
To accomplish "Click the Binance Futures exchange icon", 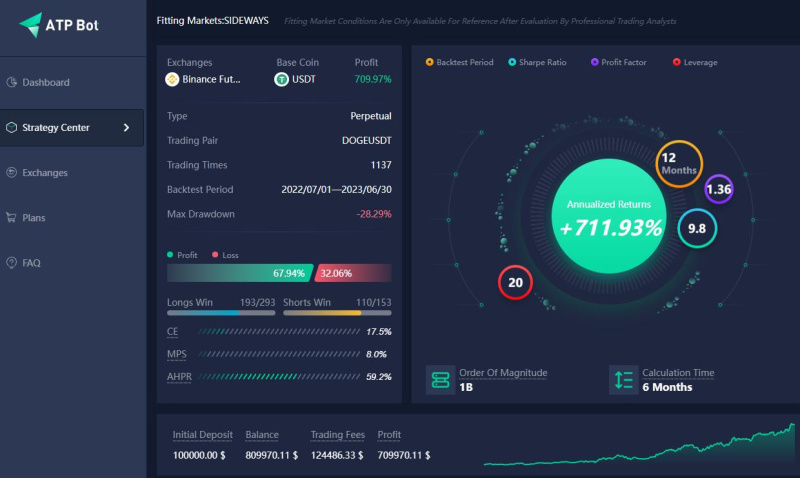I will point(172,80).
